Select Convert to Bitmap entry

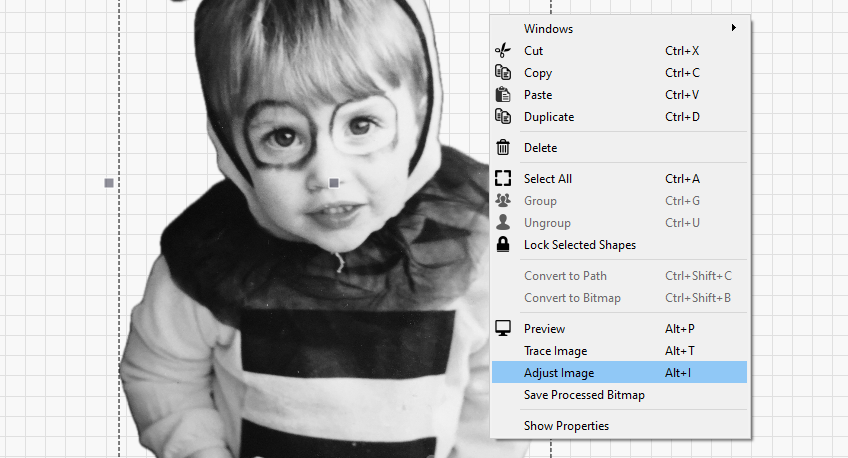pos(571,298)
